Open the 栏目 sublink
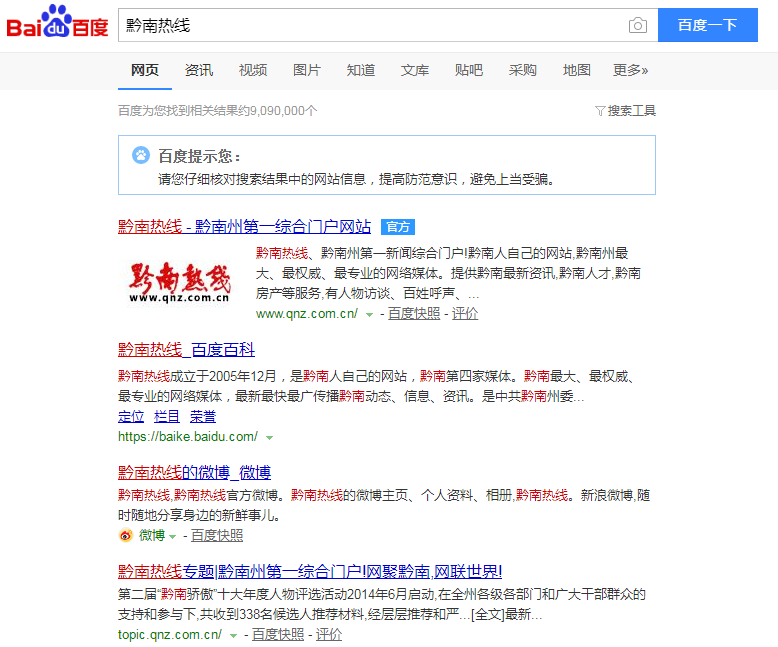This screenshot has width=778, height=647. (x=167, y=416)
